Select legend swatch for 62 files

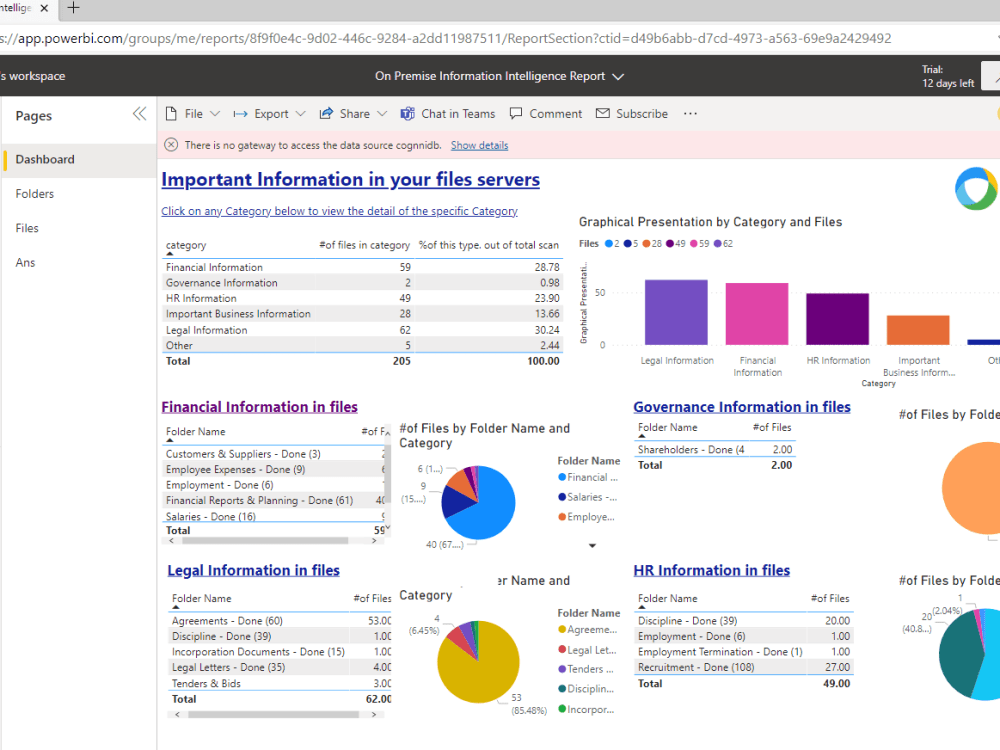(717, 244)
